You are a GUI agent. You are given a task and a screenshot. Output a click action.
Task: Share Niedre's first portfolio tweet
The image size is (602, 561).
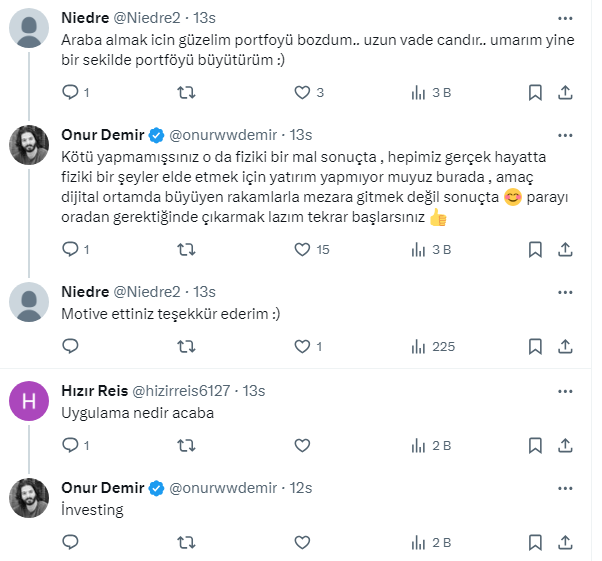tap(565, 92)
